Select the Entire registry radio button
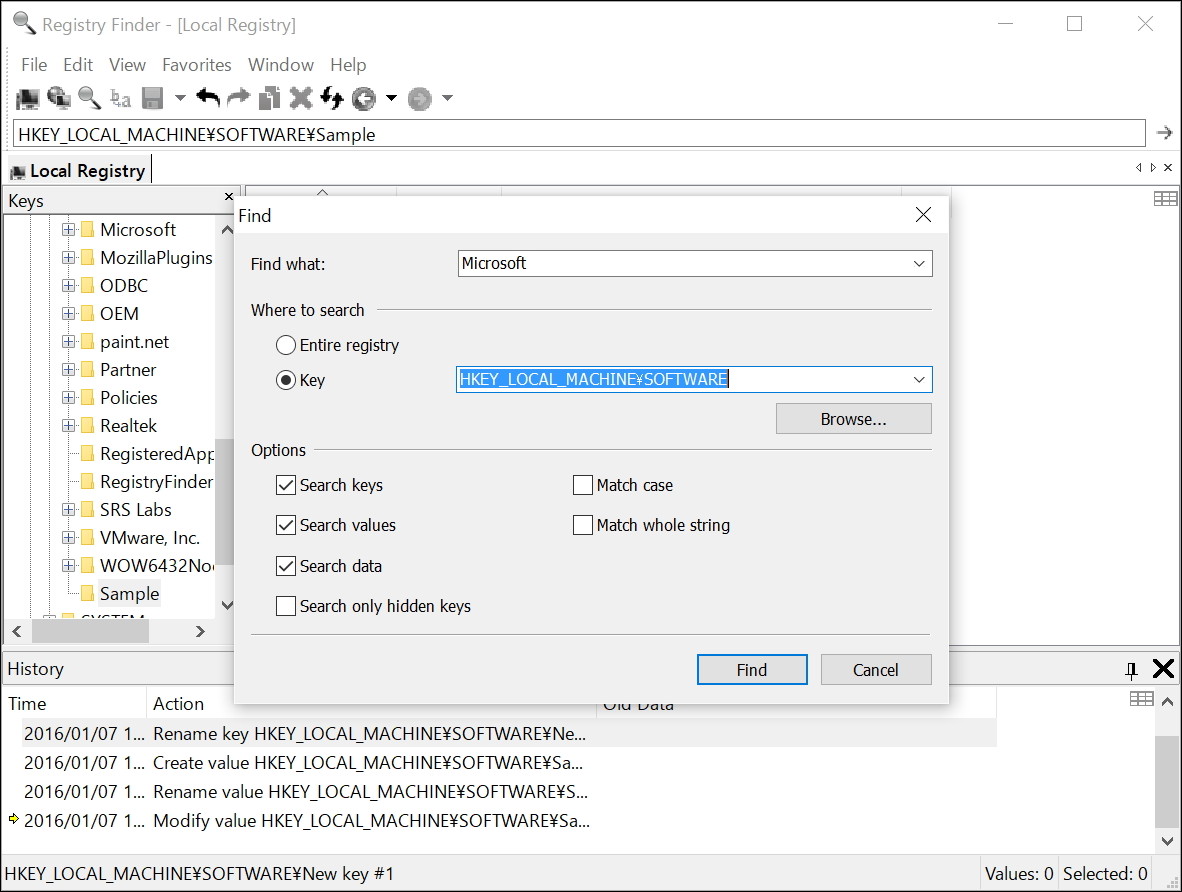This screenshot has height=892, width=1182. click(x=285, y=345)
